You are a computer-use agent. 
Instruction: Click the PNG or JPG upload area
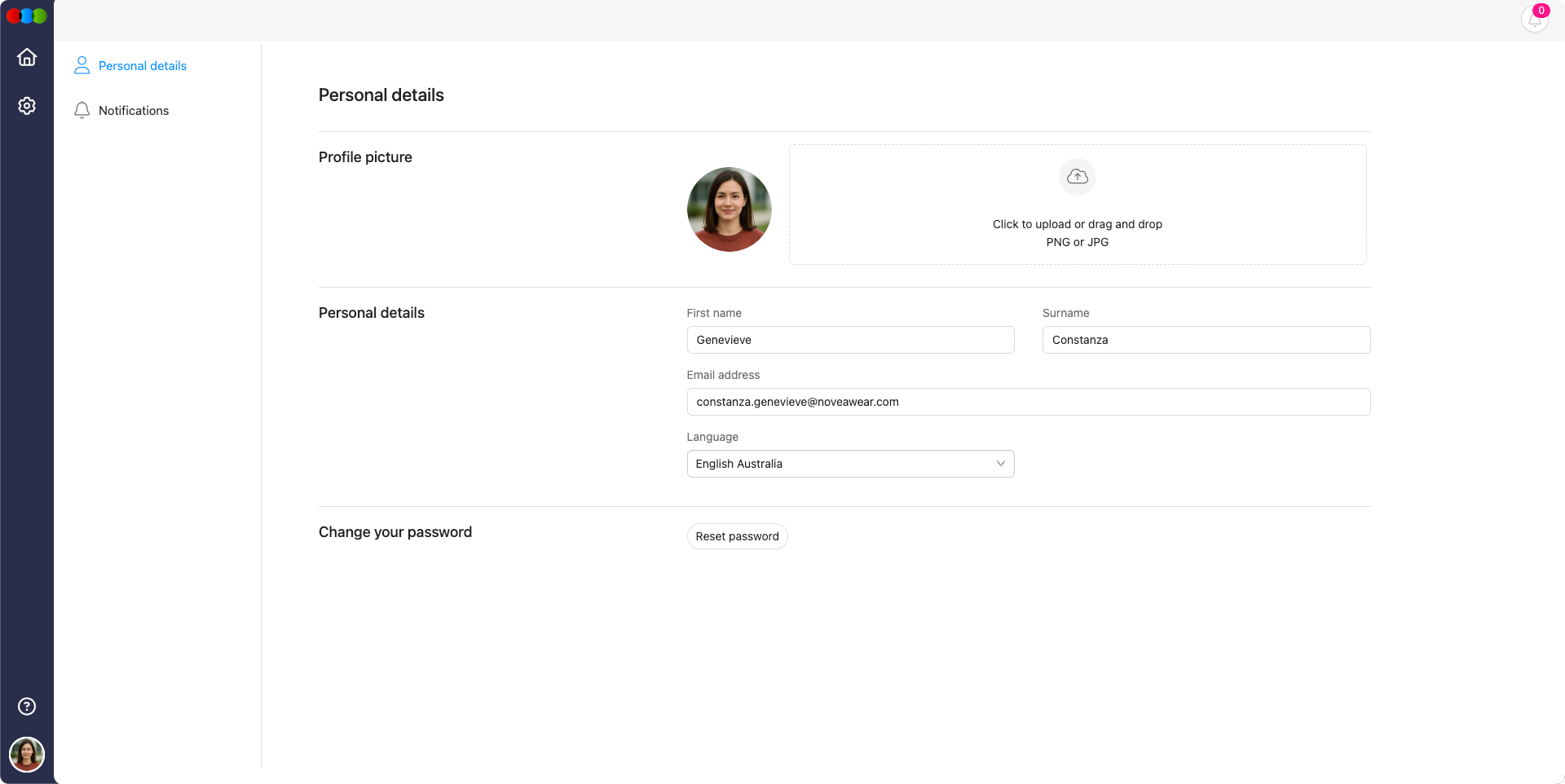[x=1077, y=205]
